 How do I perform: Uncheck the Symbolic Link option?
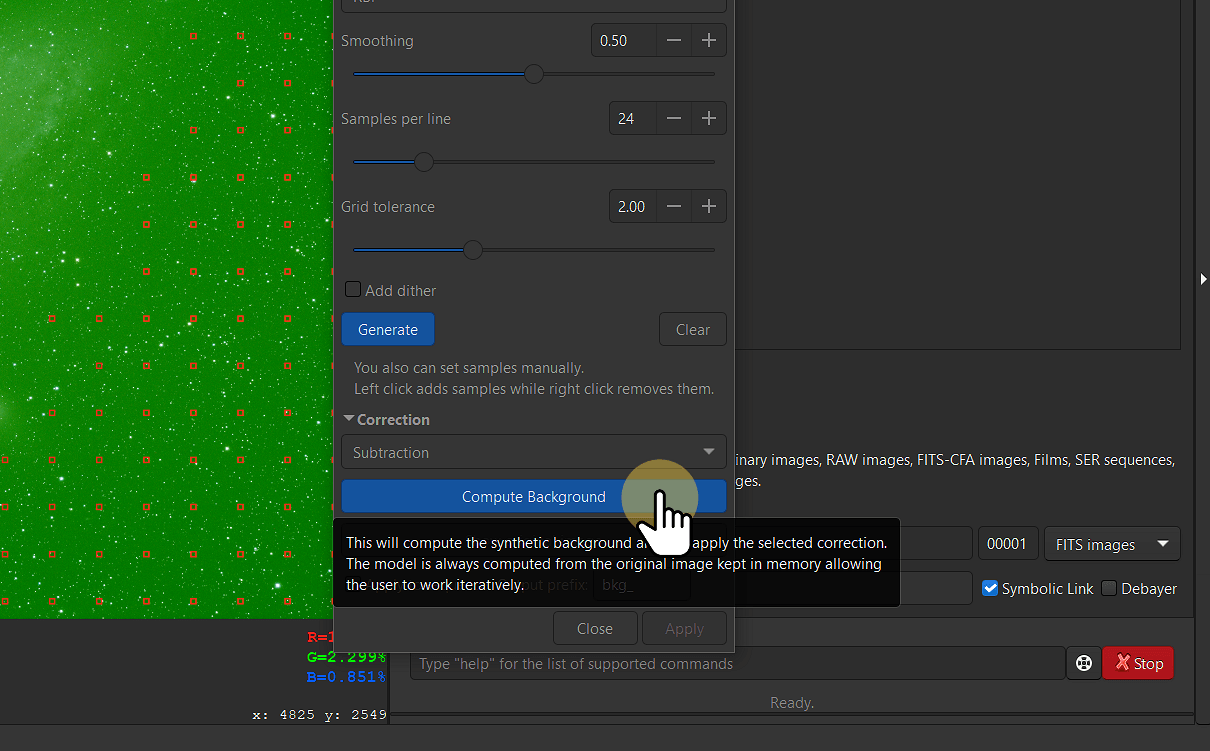click(990, 588)
